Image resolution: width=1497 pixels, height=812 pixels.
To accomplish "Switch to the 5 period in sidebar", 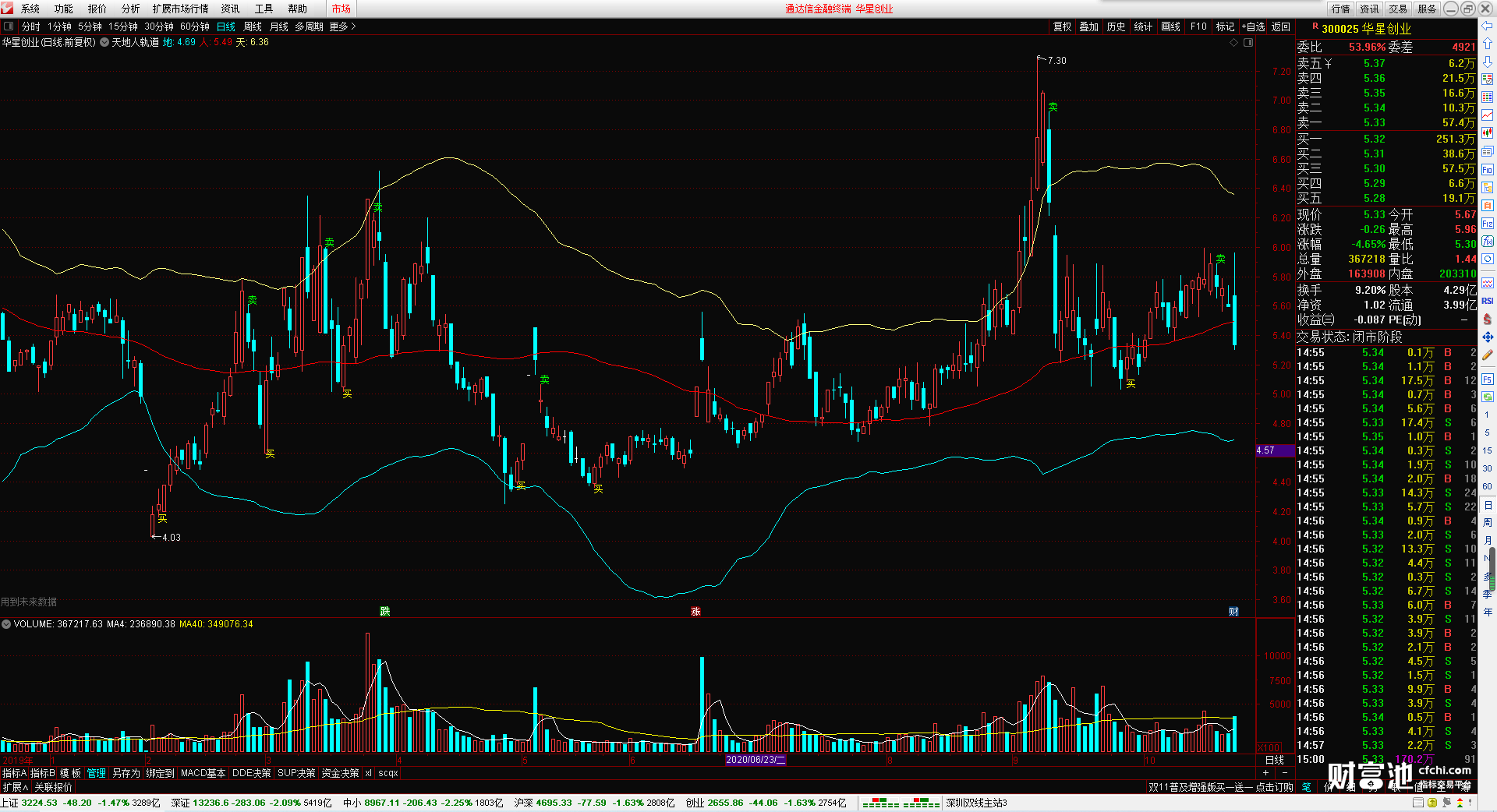I will [x=1488, y=432].
